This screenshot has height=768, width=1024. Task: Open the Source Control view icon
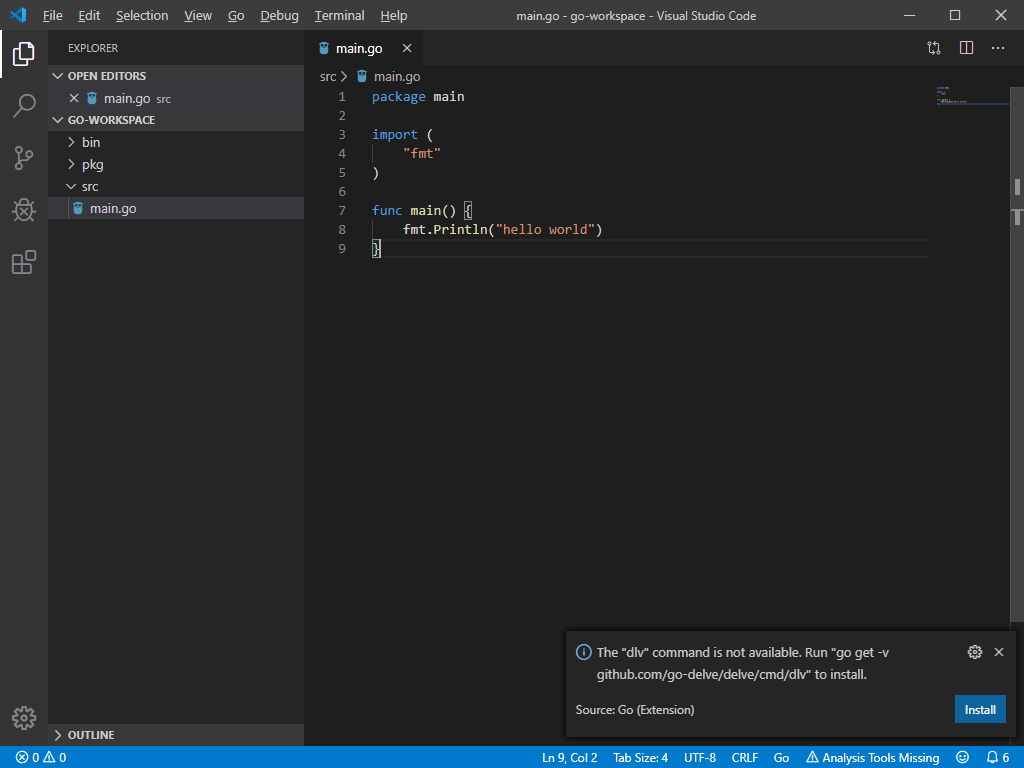coord(24,158)
